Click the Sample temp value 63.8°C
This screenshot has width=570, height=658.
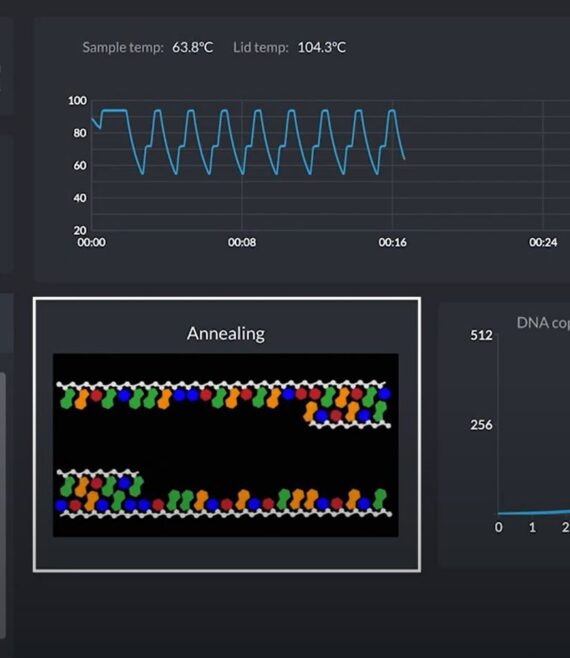(193, 47)
